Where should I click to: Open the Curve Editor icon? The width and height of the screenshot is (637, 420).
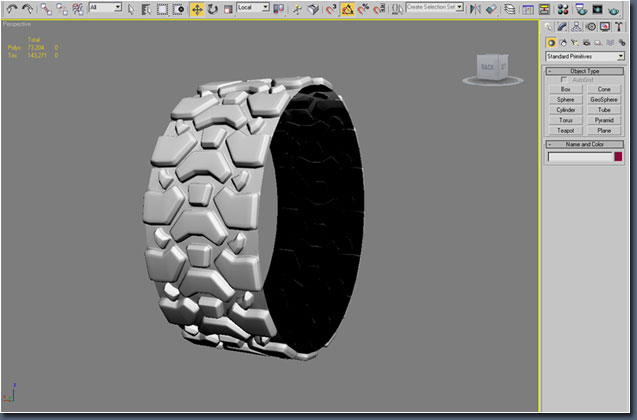pos(528,9)
